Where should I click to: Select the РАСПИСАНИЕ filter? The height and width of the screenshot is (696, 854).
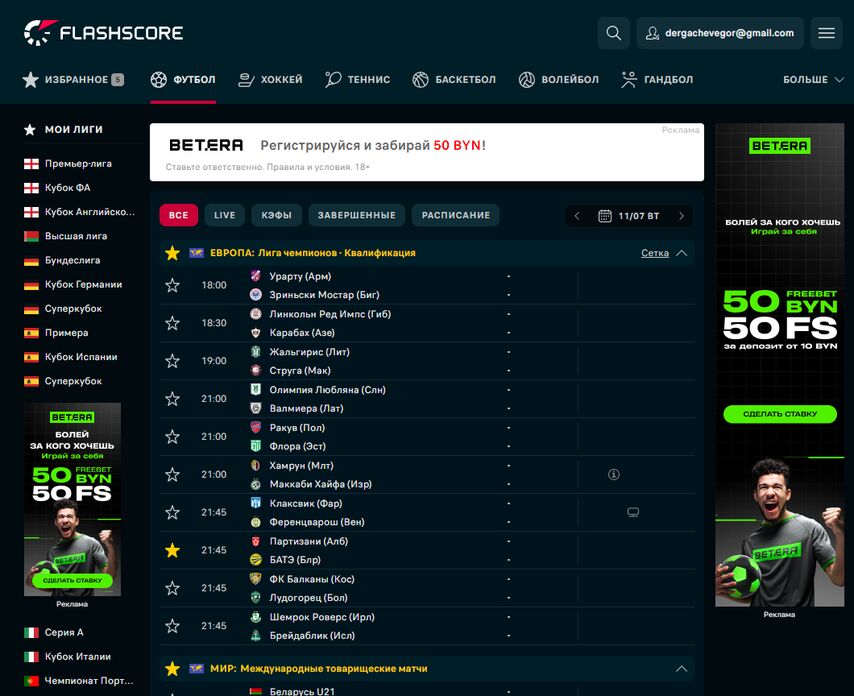click(x=455, y=215)
